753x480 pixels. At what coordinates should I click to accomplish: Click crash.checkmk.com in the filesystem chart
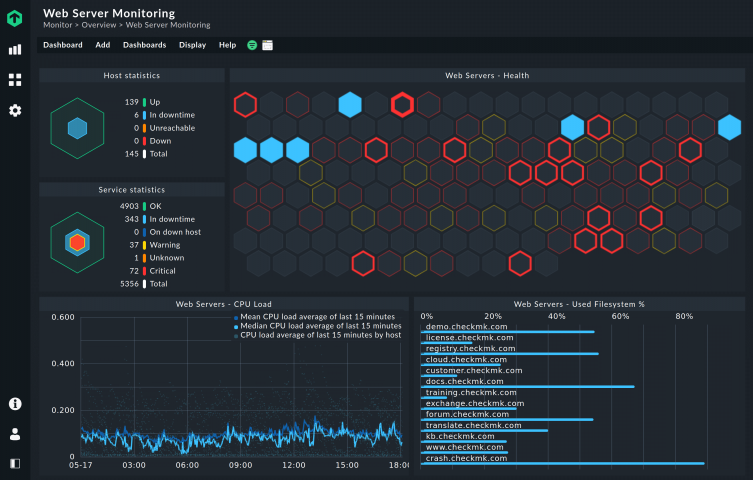(466, 458)
